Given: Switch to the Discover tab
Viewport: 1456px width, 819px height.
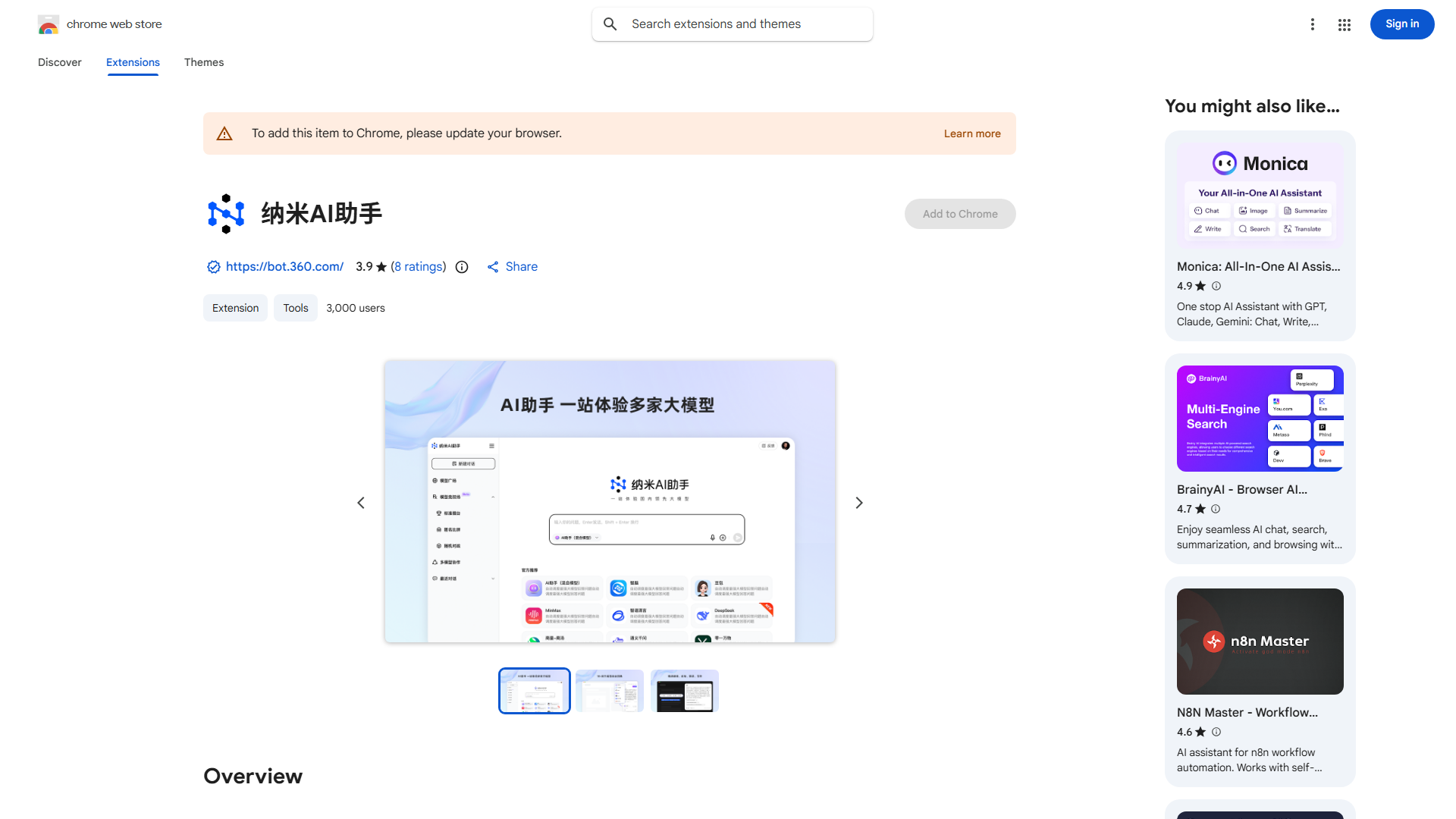Looking at the screenshot, I should pyautogui.click(x=59, y=62).
